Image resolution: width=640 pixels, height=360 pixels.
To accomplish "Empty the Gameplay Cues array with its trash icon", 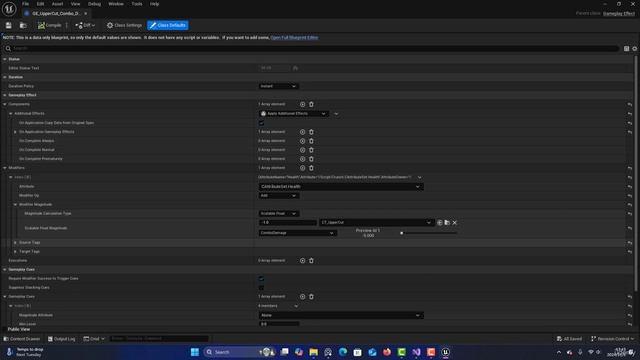I will point(311,297).
